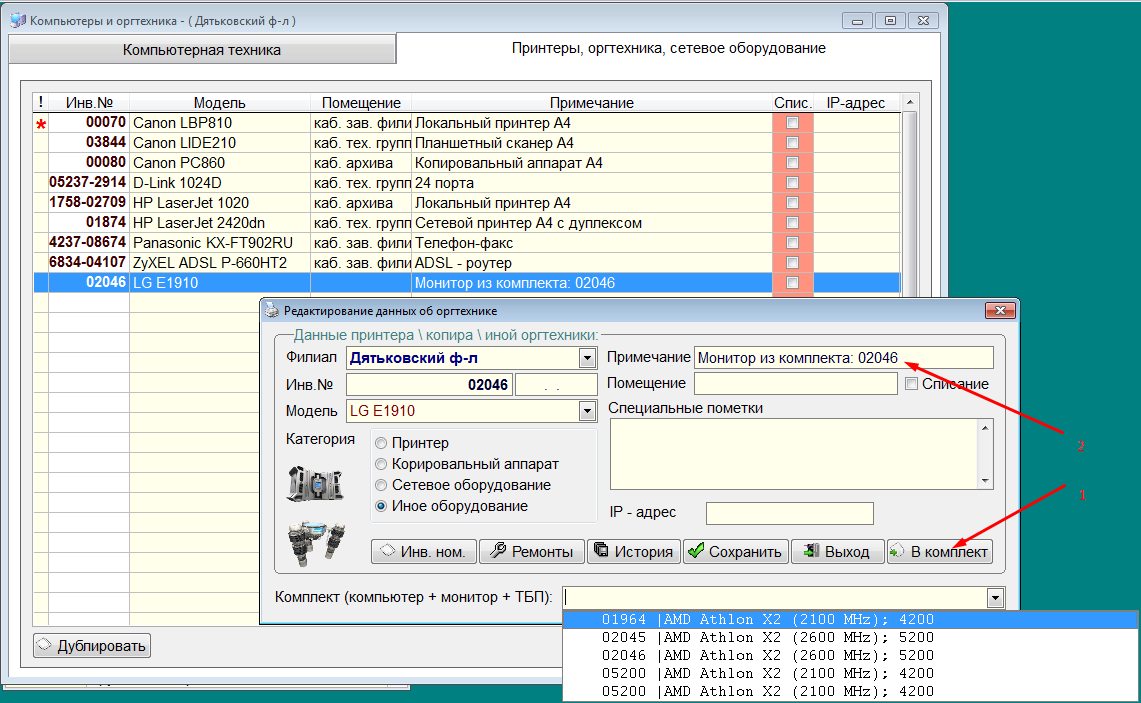Click the Инв.№ column header
Viewport: 1141px width, 703px height.
point(89,103)
